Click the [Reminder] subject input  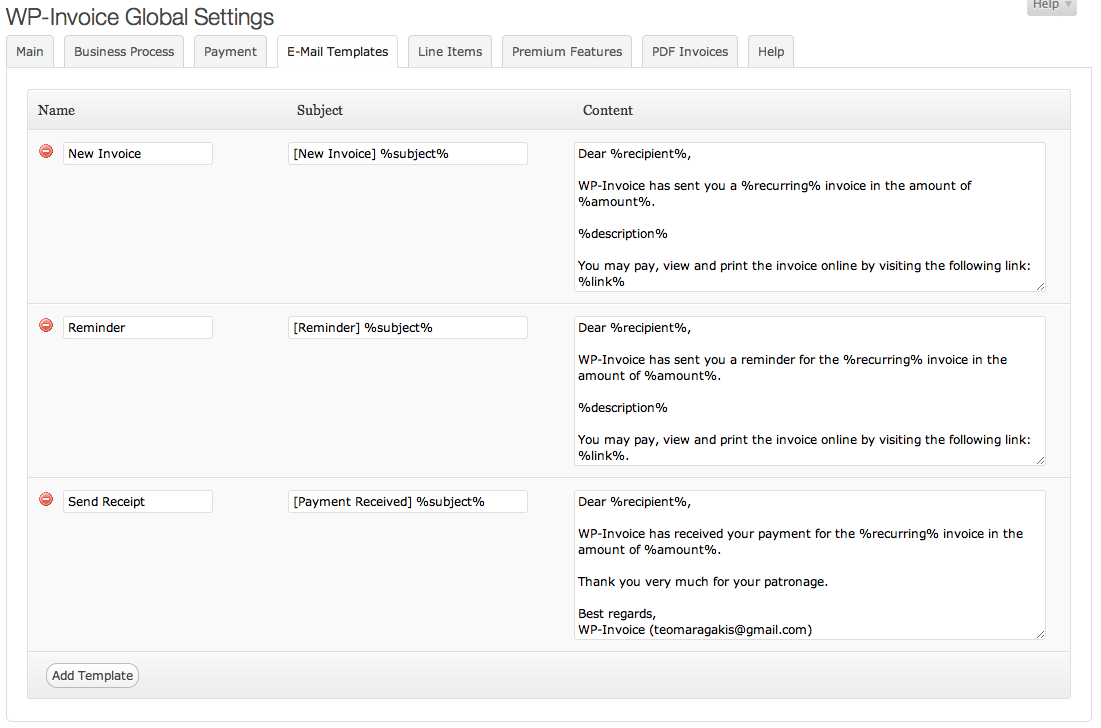407,328
